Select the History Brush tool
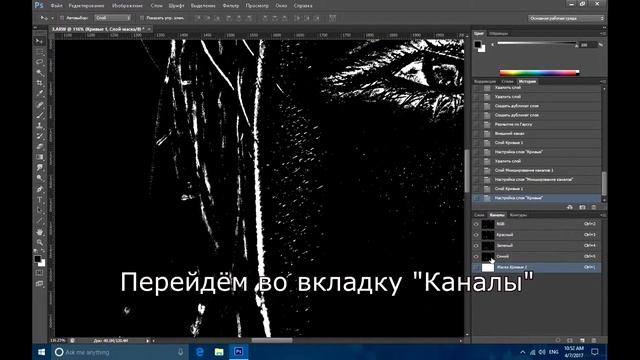 coord(40,136)
